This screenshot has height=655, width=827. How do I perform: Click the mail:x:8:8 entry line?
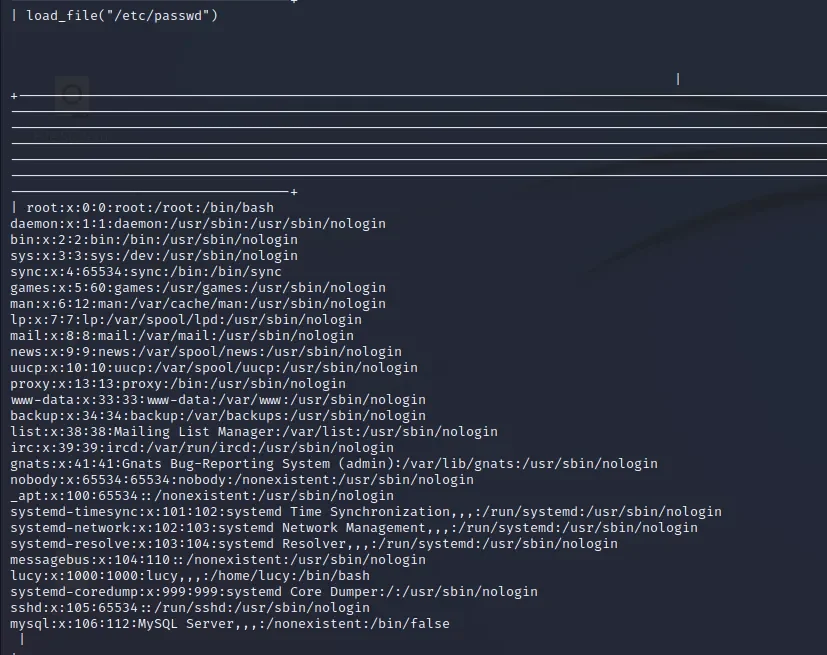(181, 336)
